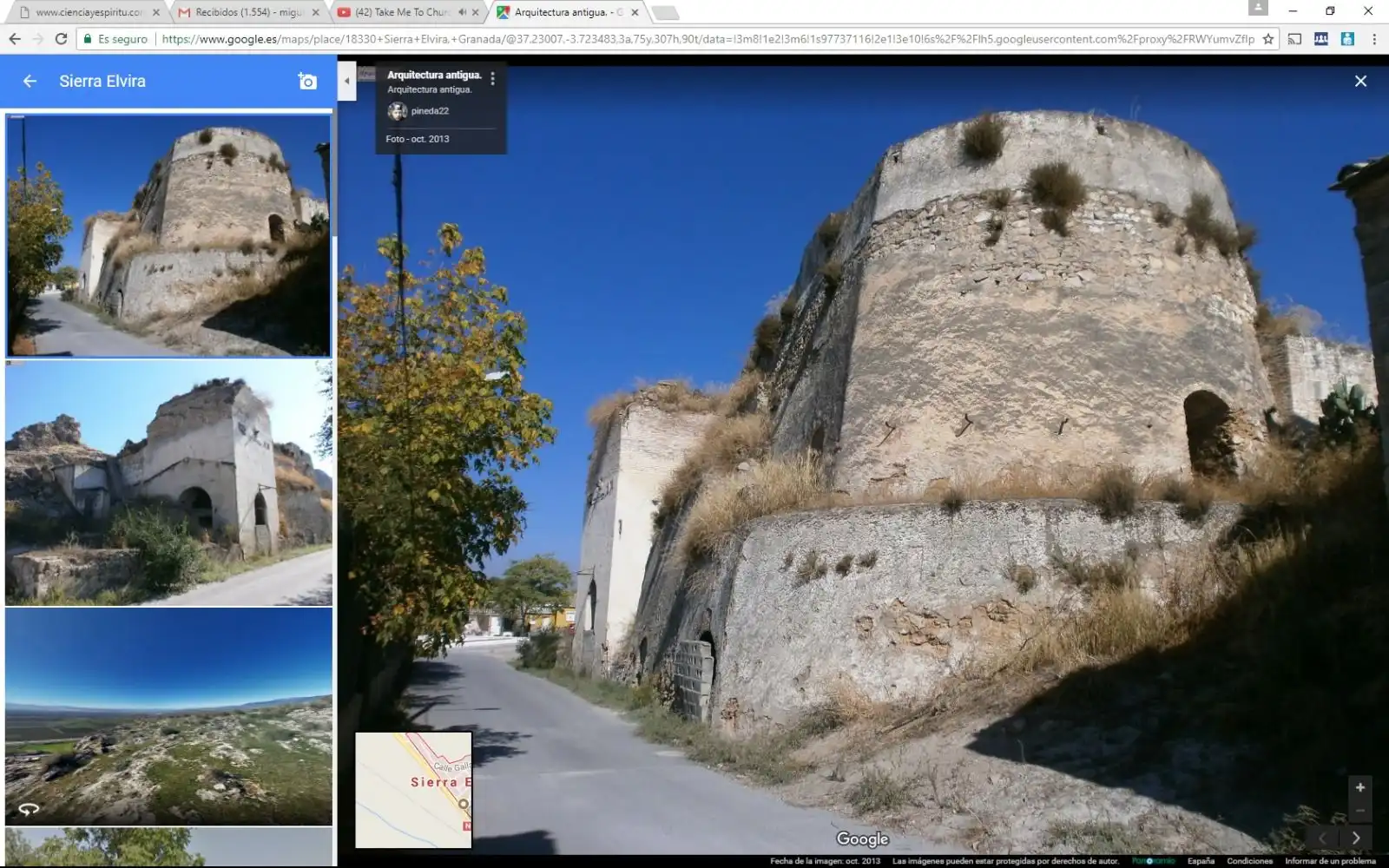Close the Gmail Recibidos tab
Image resolution: width=1389 pixels, height=868 pixels.
tap(316, 12)
